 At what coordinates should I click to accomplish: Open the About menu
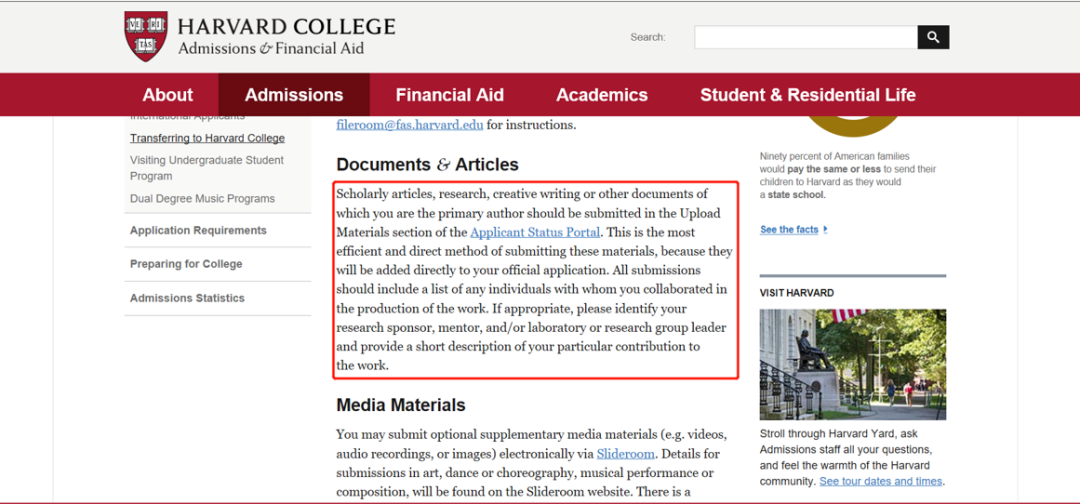click(x=167, y=95)
